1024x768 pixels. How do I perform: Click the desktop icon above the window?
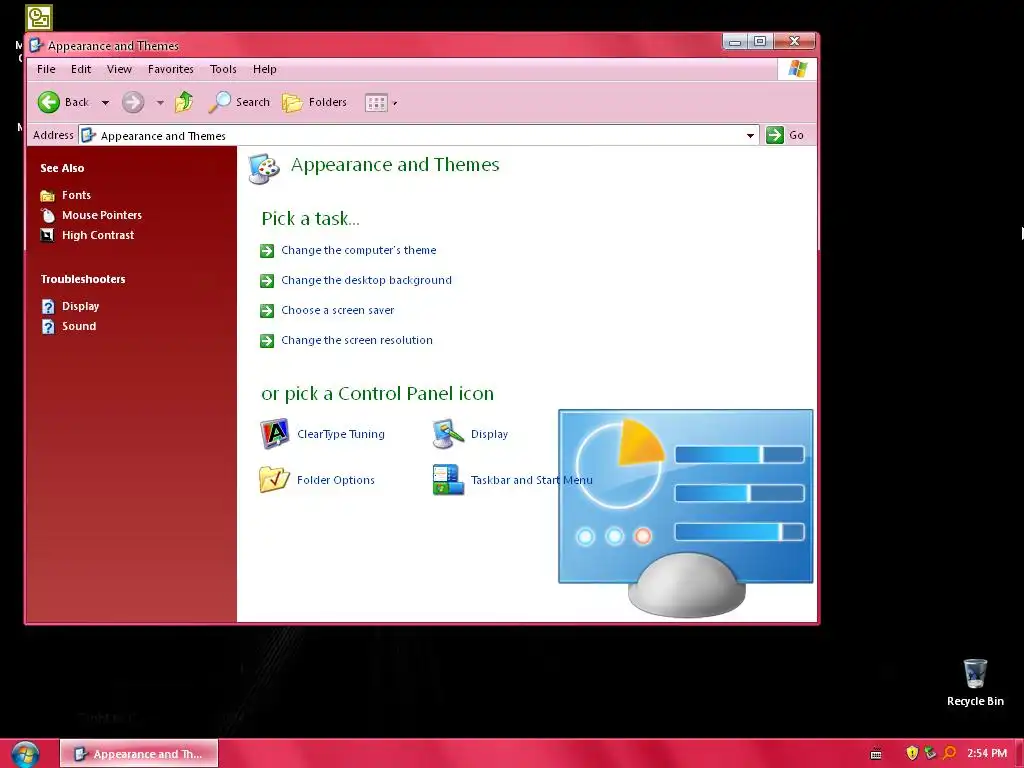tap(39, 18)
